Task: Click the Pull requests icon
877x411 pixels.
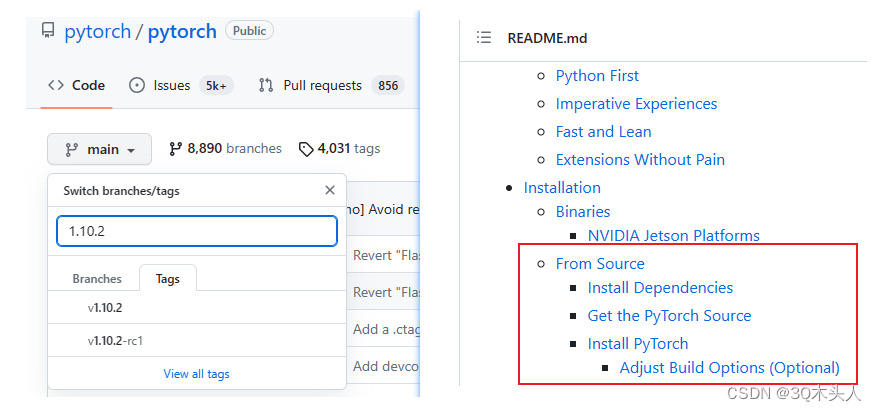Action: tap(266, 85)
